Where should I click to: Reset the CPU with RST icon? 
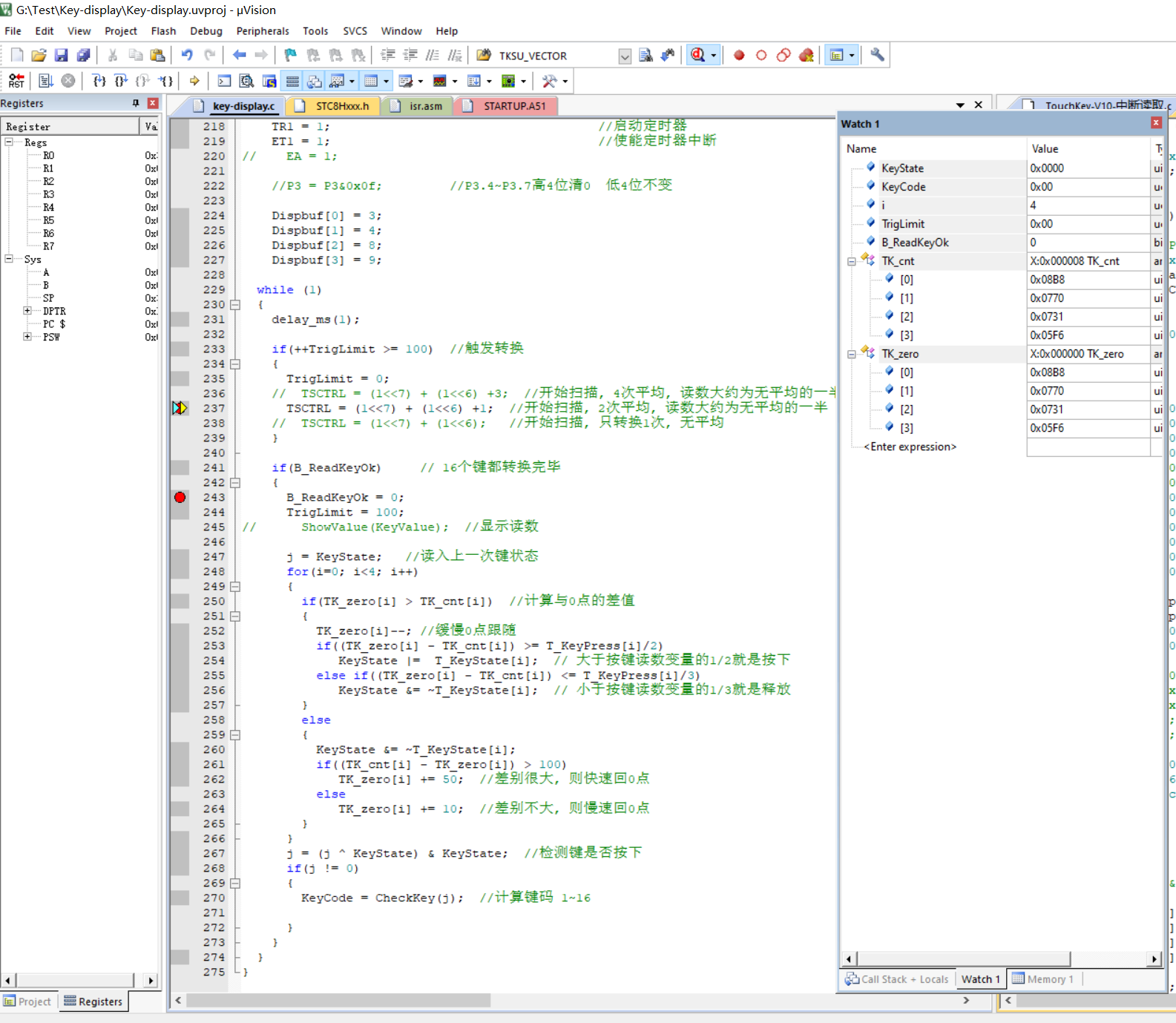16,81
